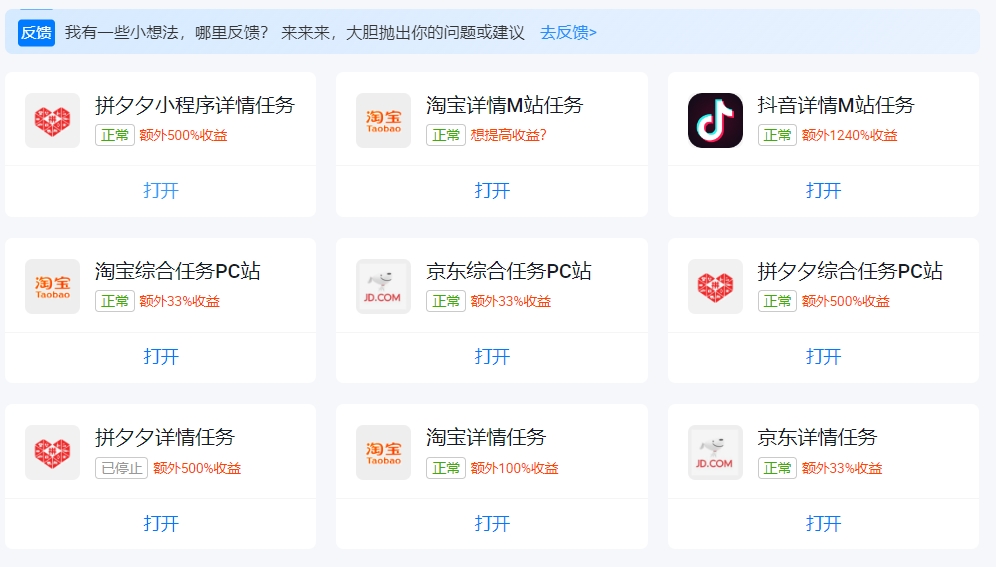The width and height of the screenshot is (996, 567).
Task: Open the 淘宝详情M站任务 card
Action: pyautogui.click(x=492, y=190)
